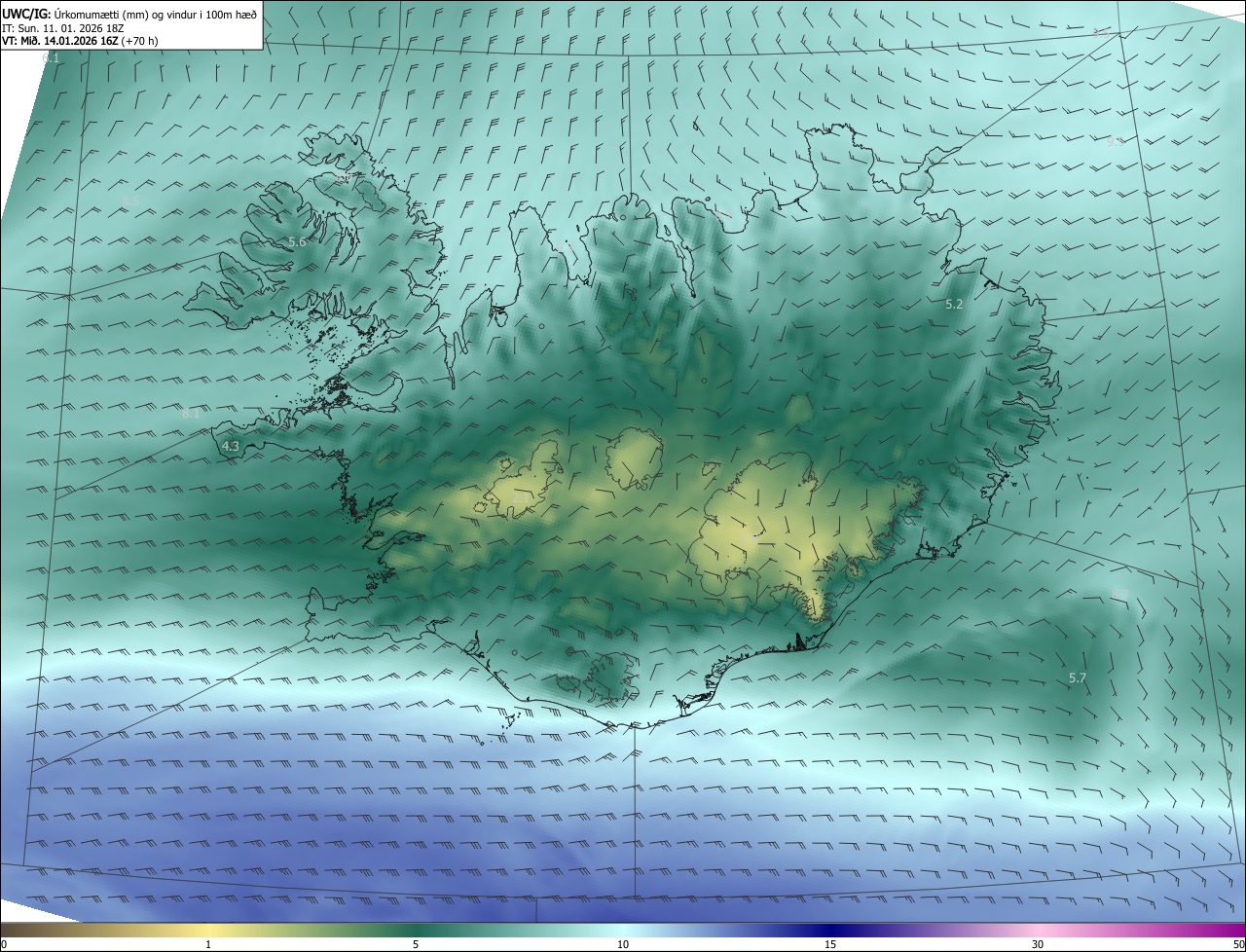Click the faint value label "2.1" on the glacier

[521, 497]
